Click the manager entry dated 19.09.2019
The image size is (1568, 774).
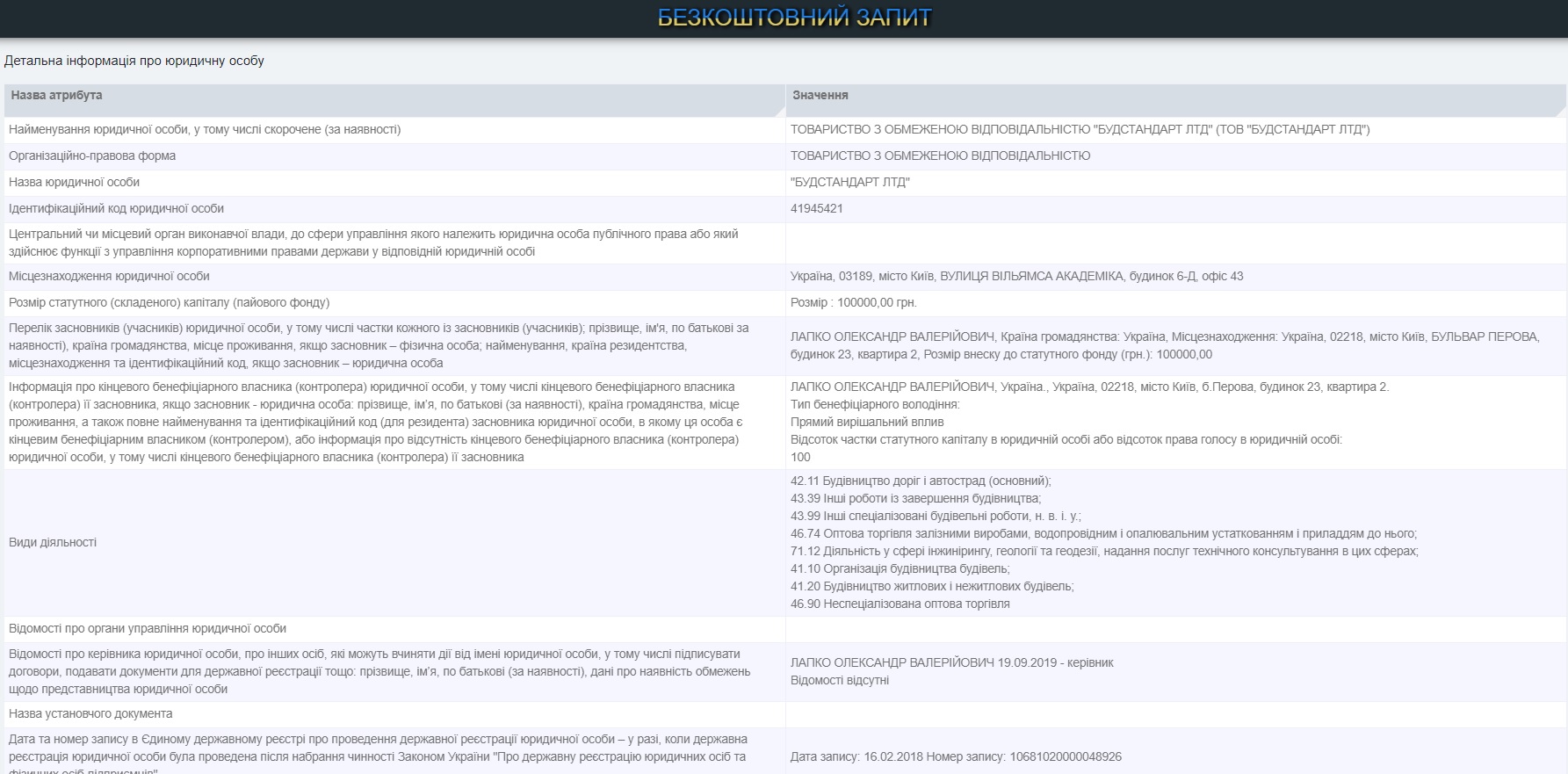tap(951, 662)
